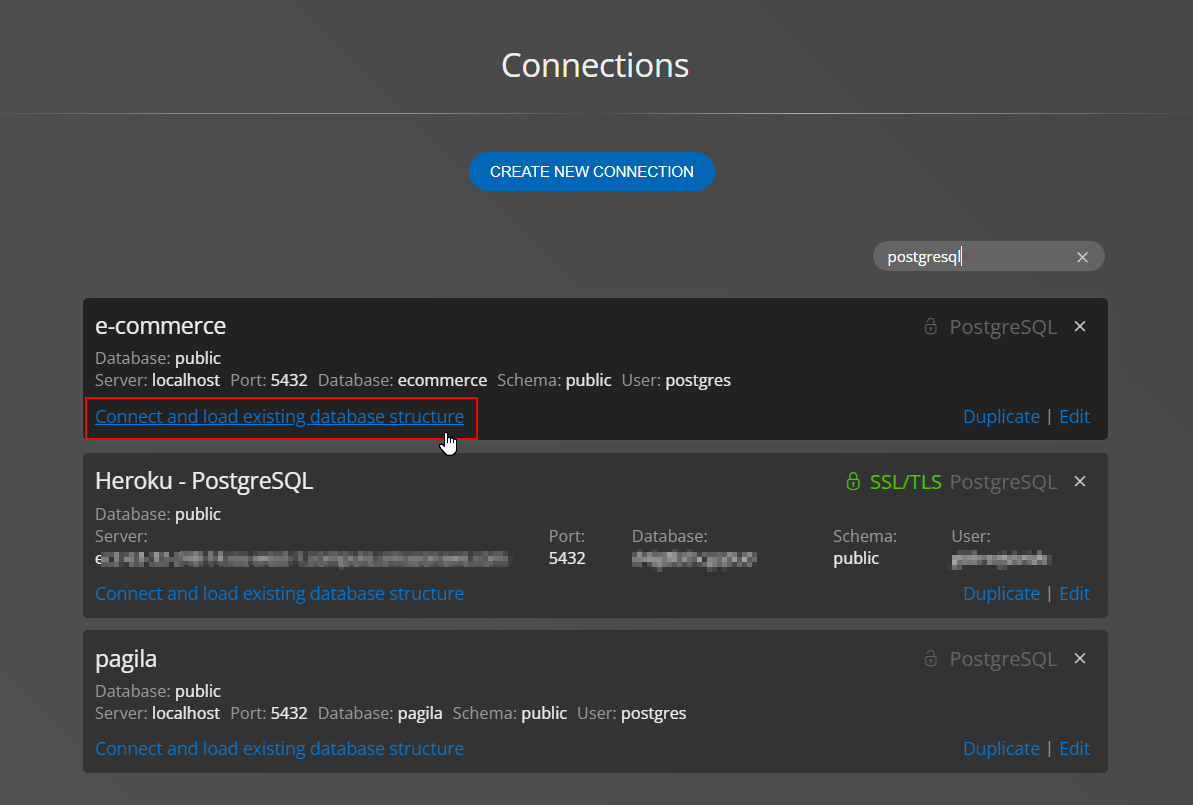Delete the e-commerce connection
Viewport: 1193px width, 805px height.
click(1080, 326)
